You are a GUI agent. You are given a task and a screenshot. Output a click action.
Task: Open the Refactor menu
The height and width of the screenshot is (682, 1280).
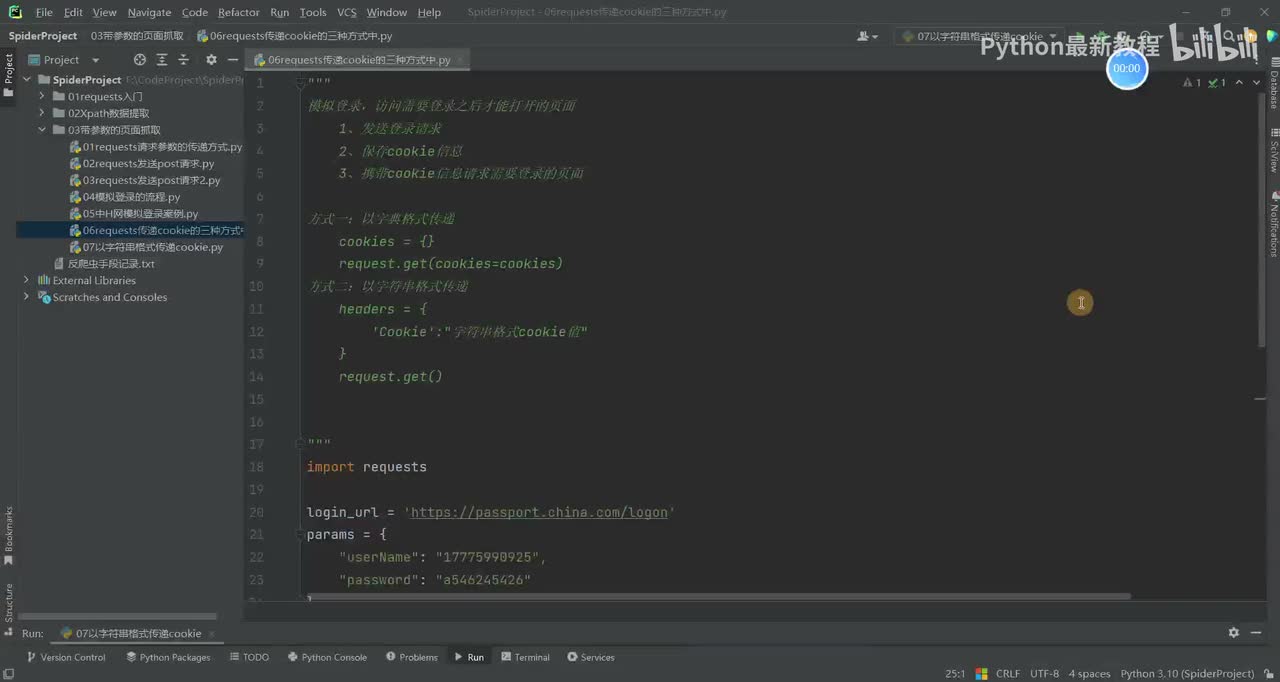(239, 12)
